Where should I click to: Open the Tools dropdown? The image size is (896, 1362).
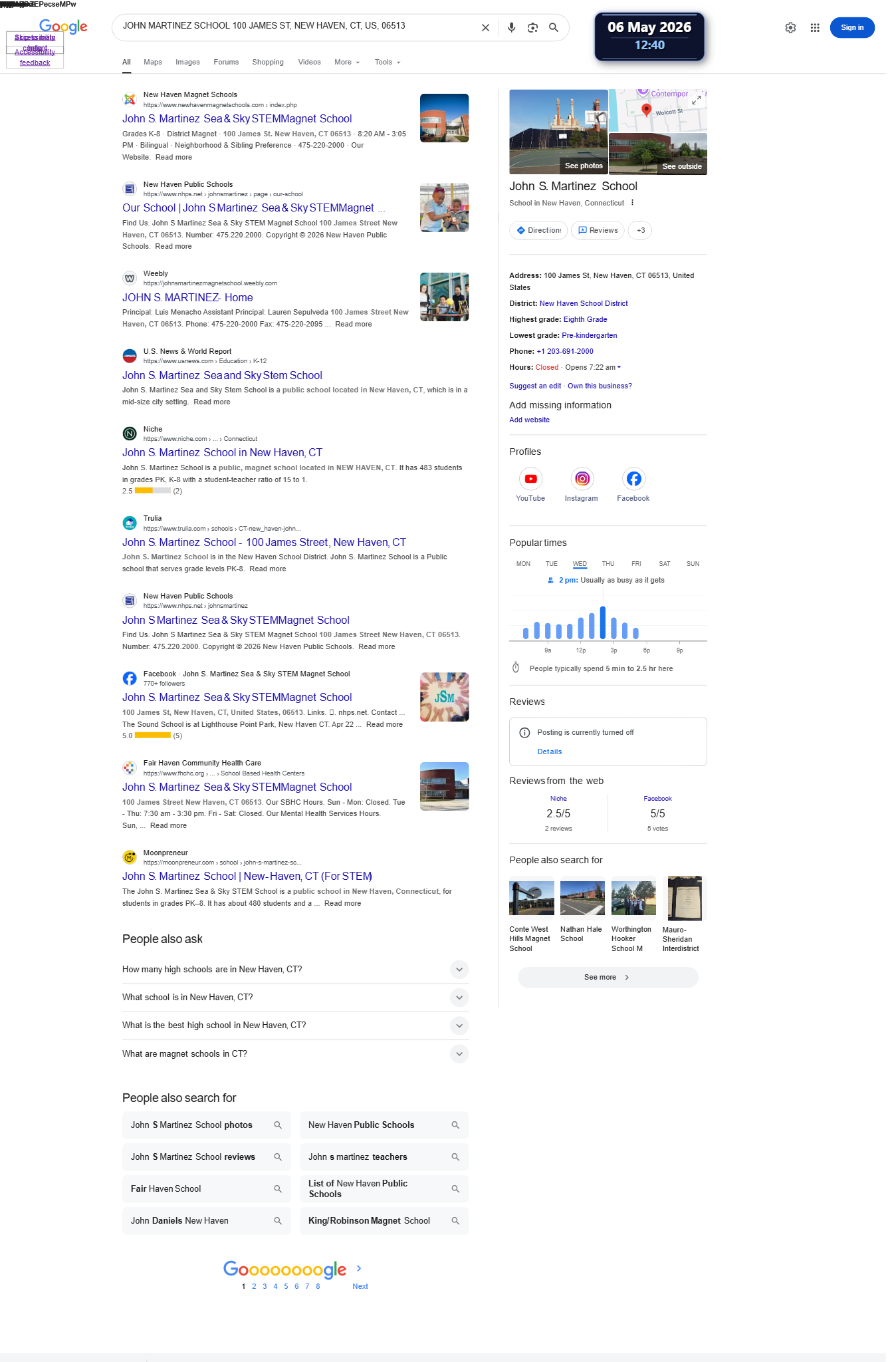pos(388,63)
